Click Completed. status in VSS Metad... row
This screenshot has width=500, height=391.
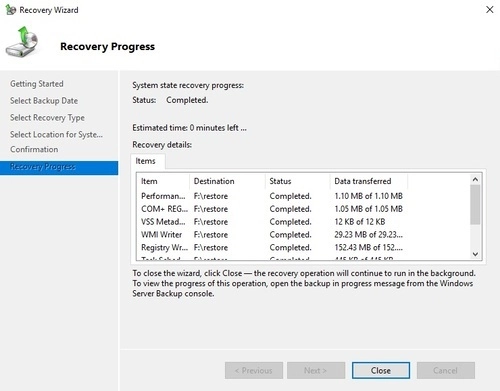coord(290,222)
